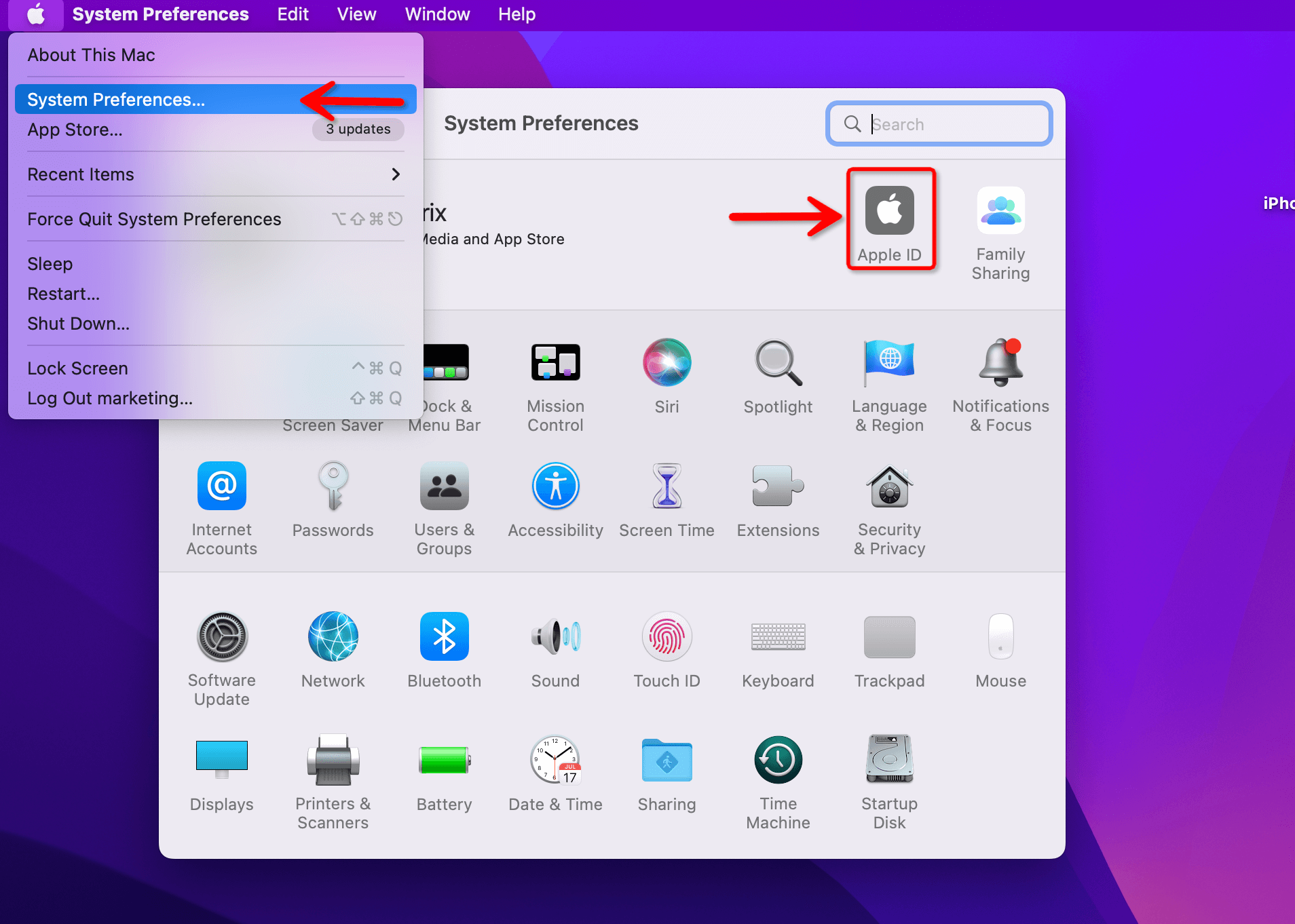
Task: Open the System Preferences app menu
Action: pos(160,14)
